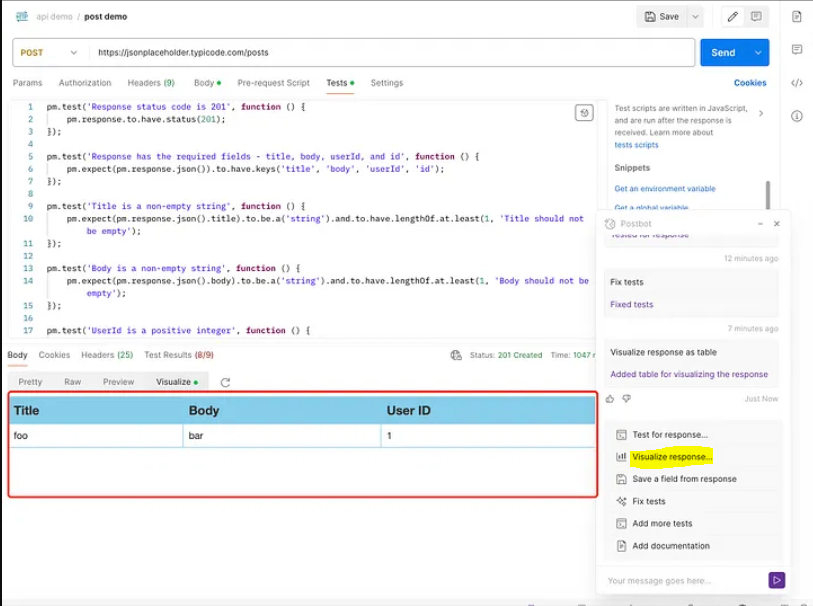Viewport: 813px width, 606px height.
Task: Click the pencil edit icon beside Save
Action: (731, 16)
